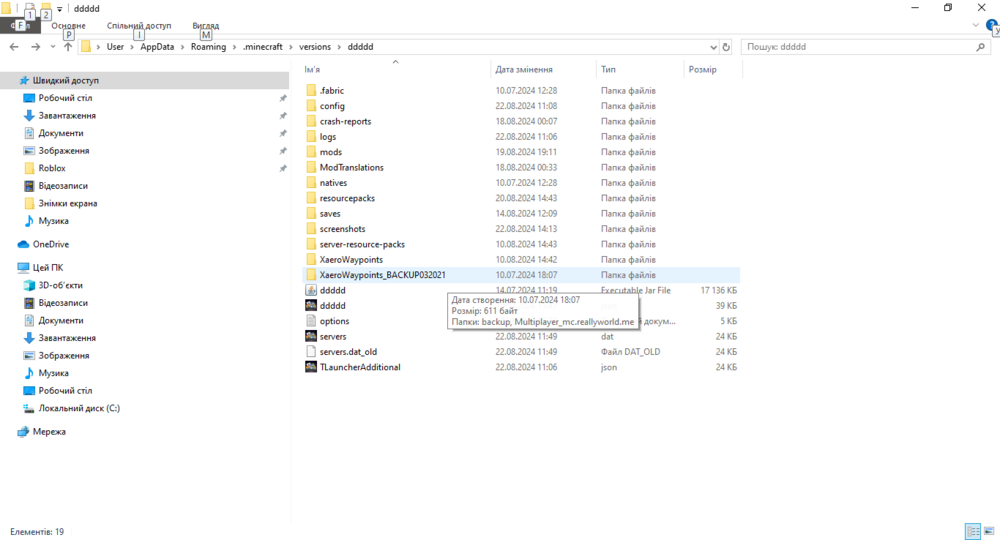Expand the ribbon with the chevron
Image resolution: width=1000 pixels, height=540 pixels.
coord(975,26)
